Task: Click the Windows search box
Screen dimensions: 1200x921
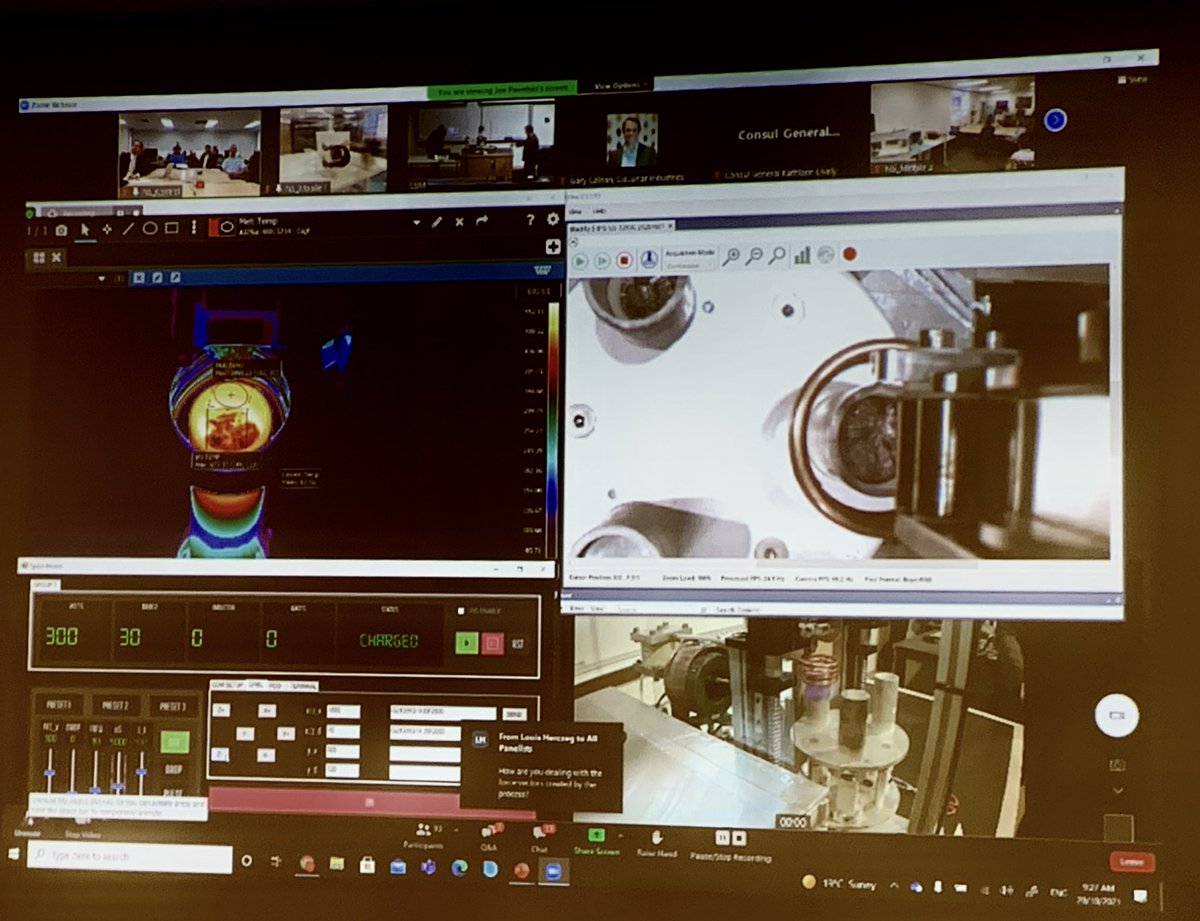Action: pos(129,857)
